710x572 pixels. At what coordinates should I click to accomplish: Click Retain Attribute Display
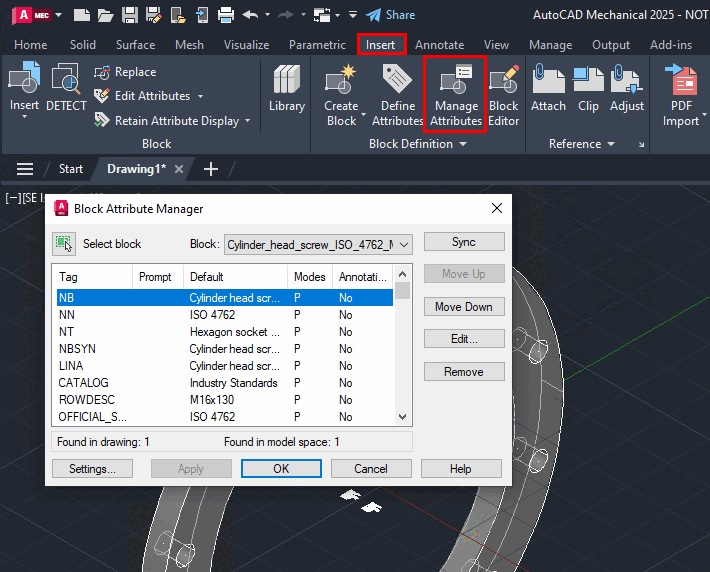pos(166,120)
